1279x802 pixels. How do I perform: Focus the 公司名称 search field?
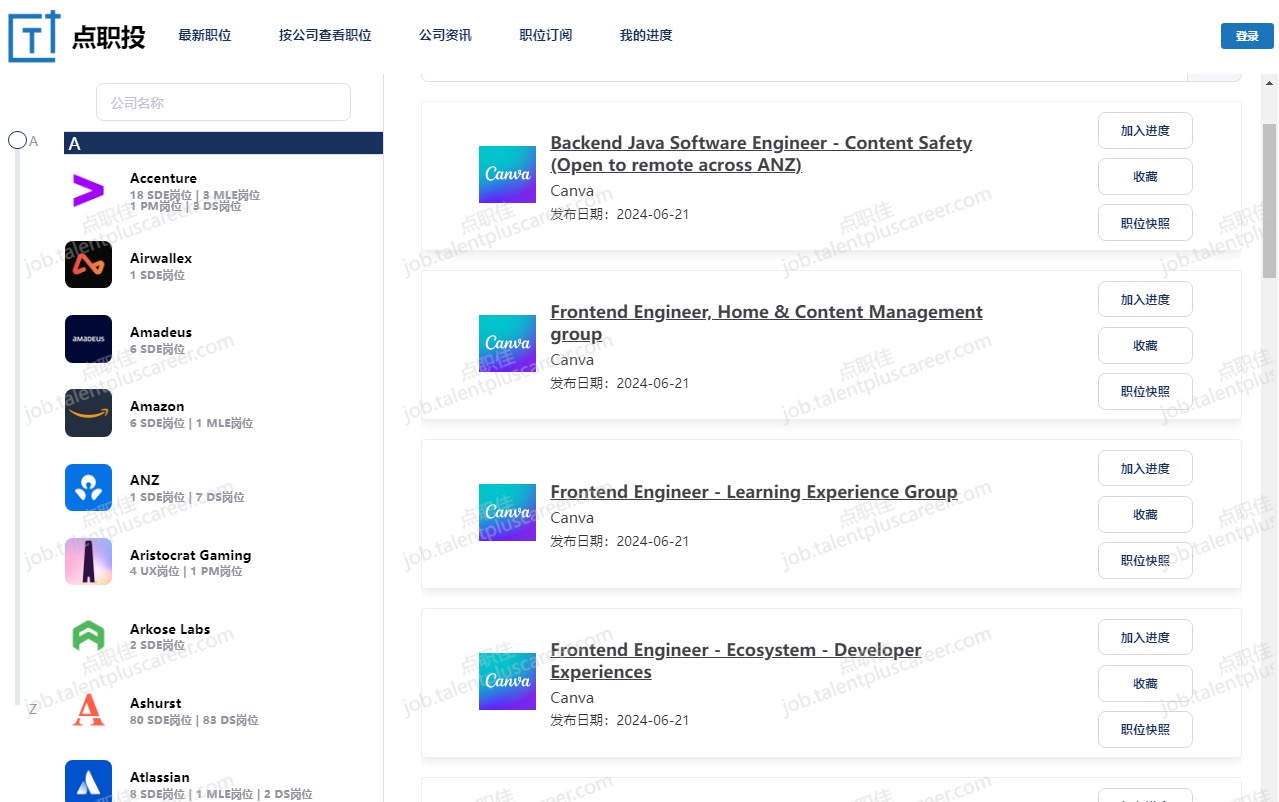223,102
